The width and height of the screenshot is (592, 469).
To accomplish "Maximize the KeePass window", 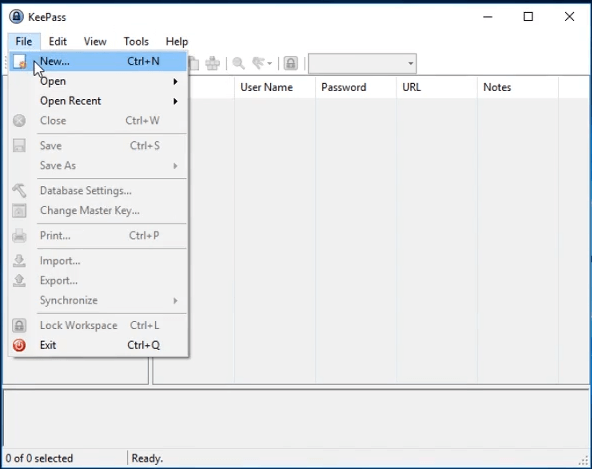I will coord(528,17).
